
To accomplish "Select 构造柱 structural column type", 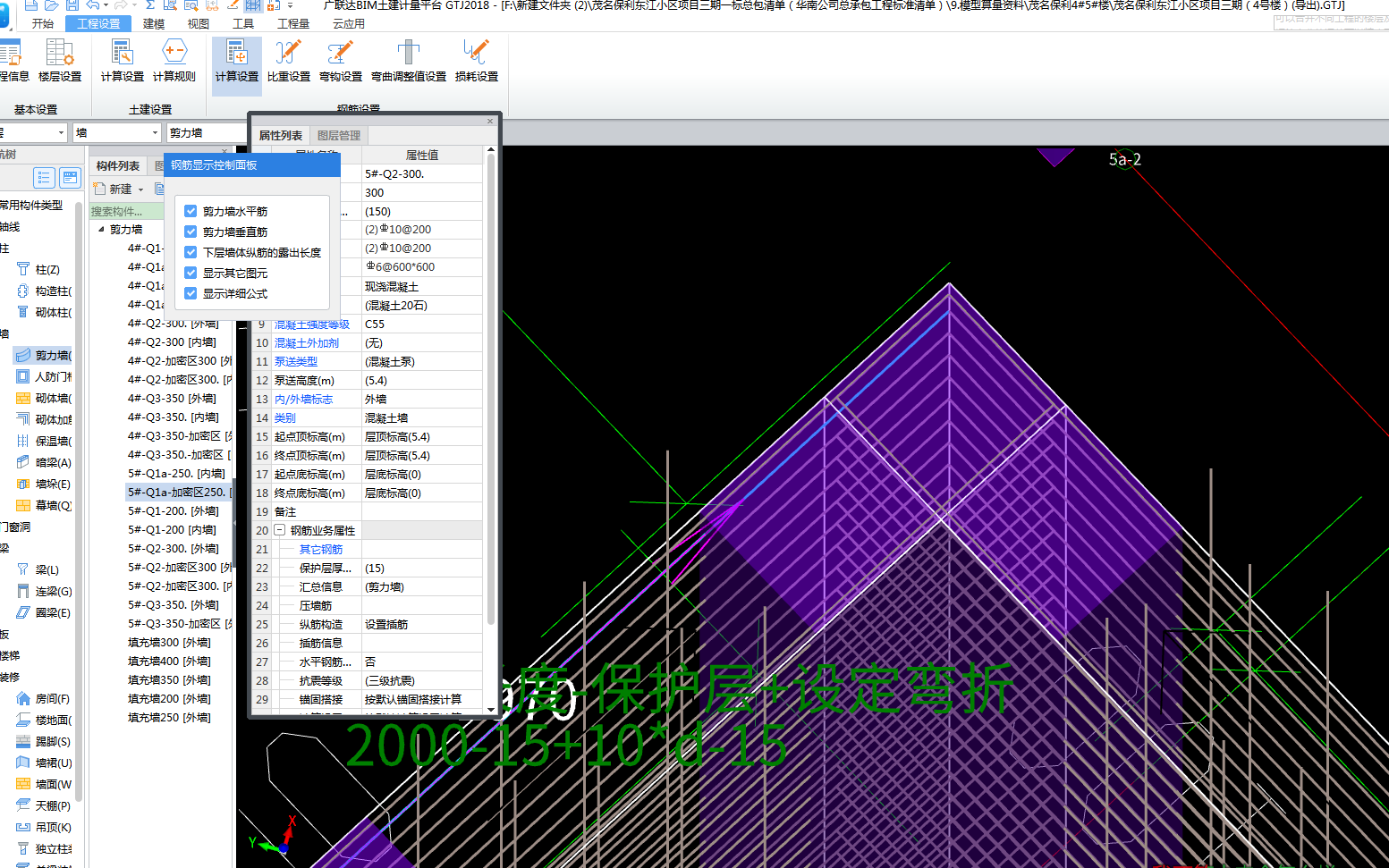I will pyautogui.click(x=45, y=291).
